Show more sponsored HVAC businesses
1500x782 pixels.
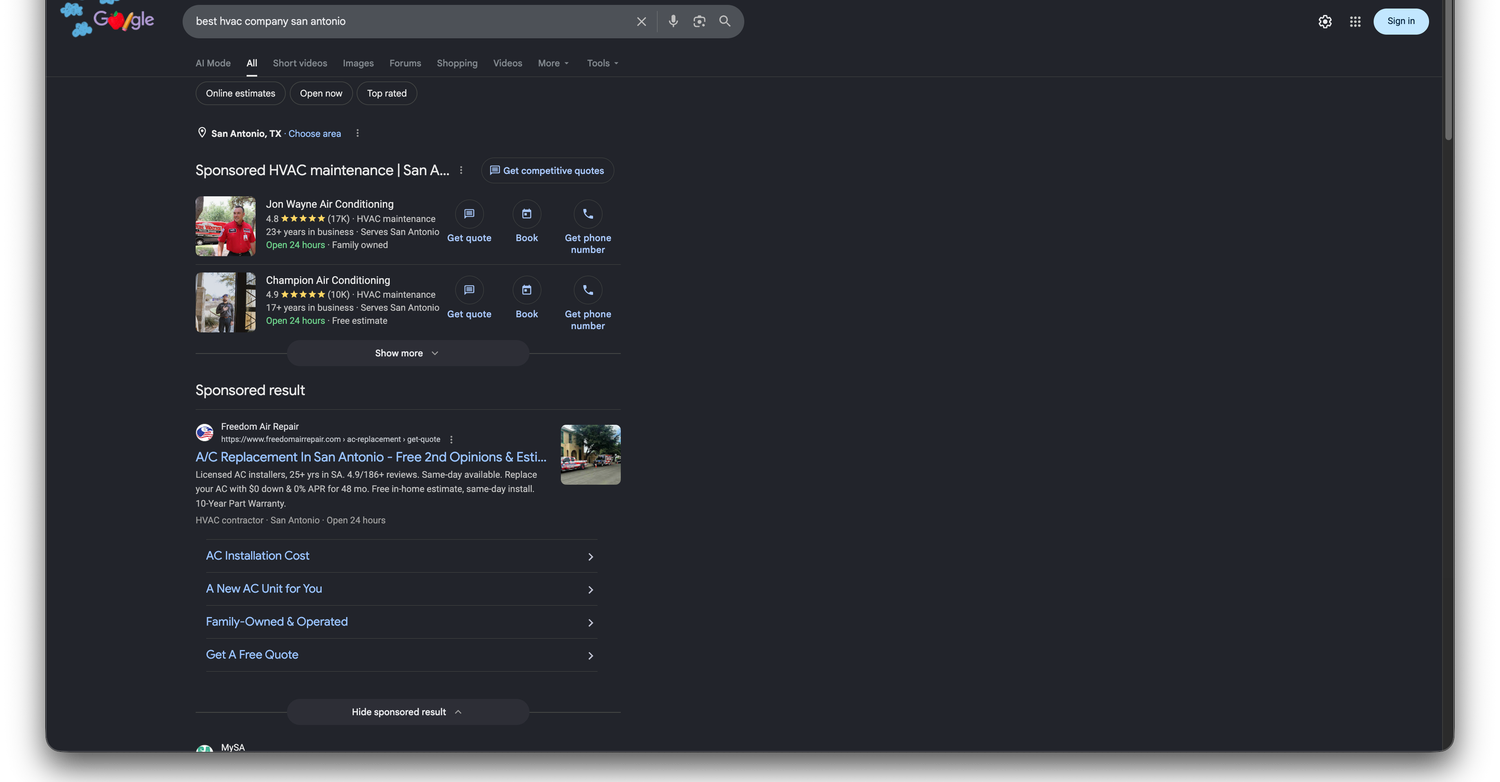point(408,353)
